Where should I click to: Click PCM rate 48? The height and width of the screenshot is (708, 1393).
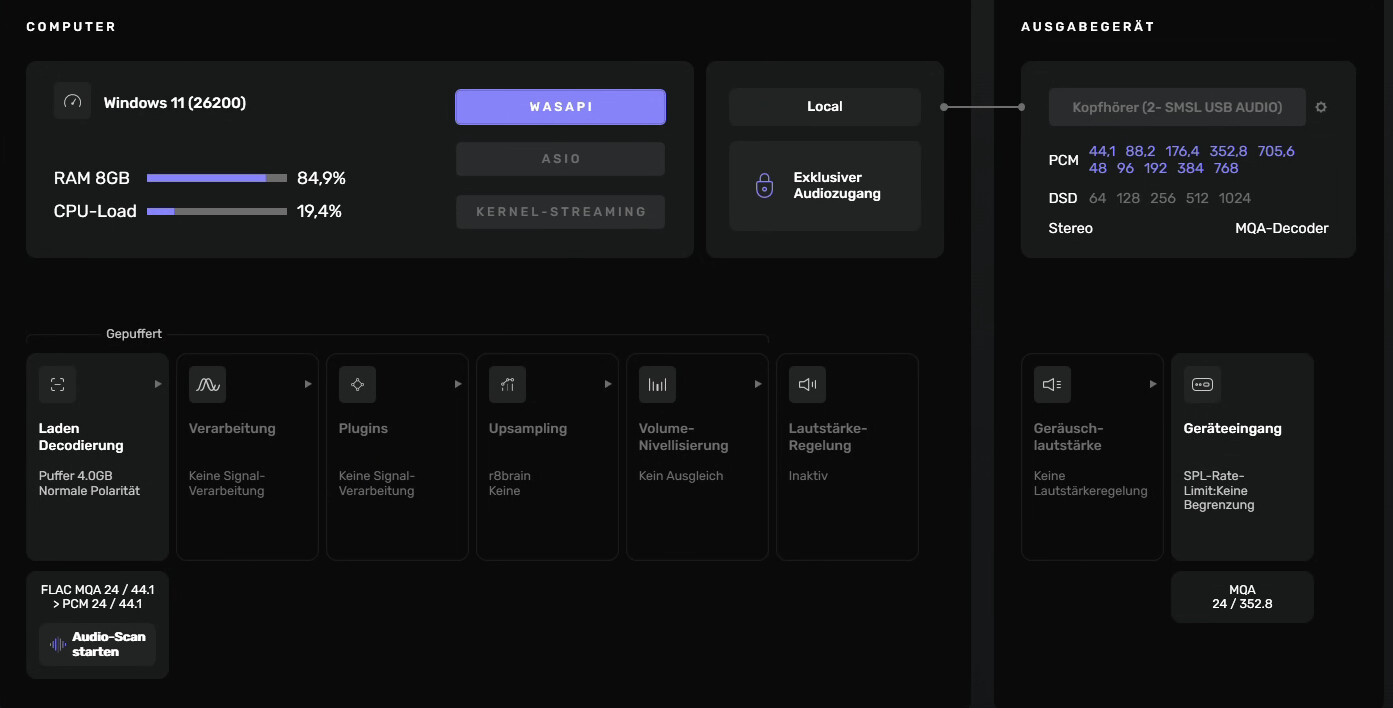pyautogui.click(x=1098, y=168)
